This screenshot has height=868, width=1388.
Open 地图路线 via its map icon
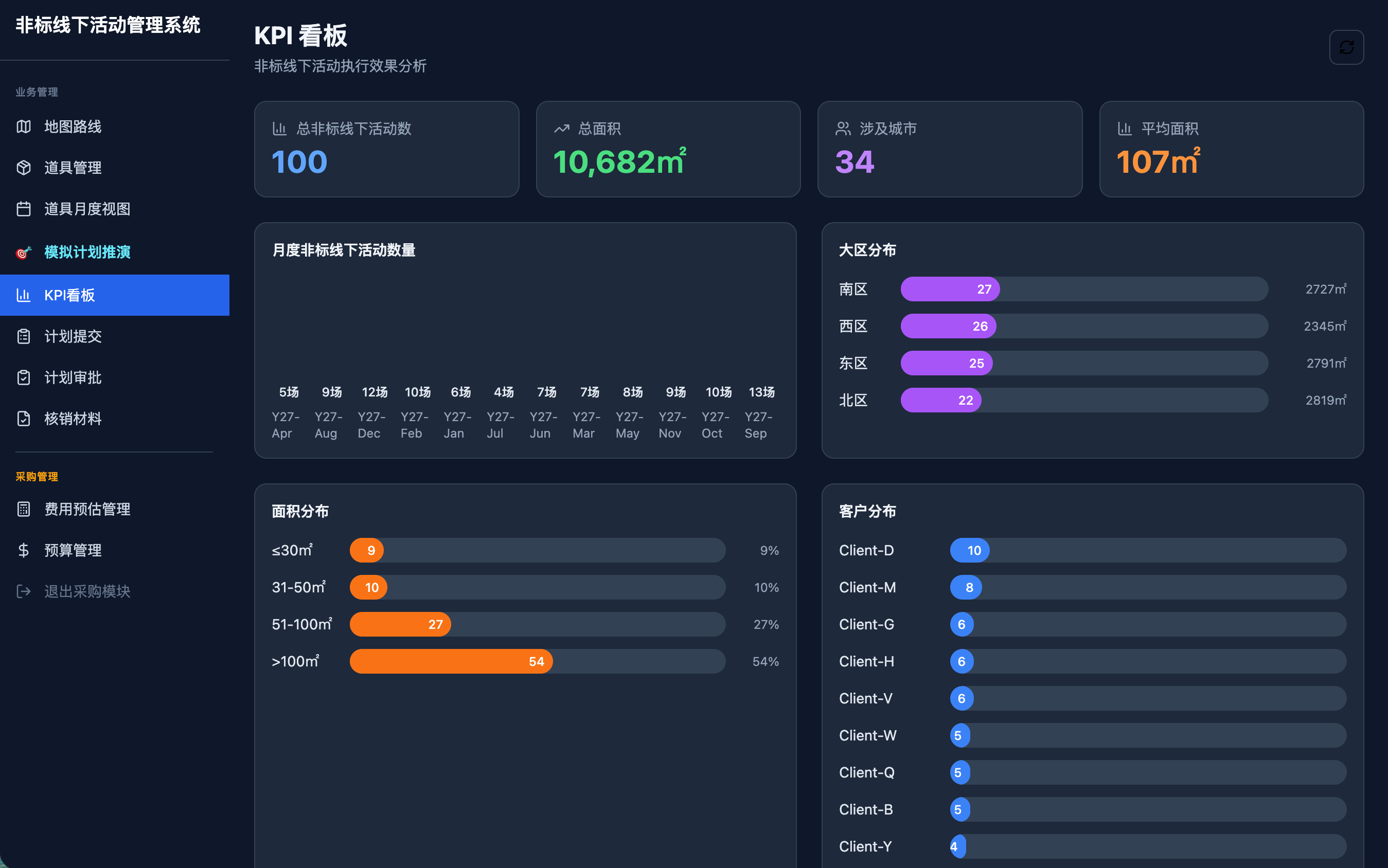(x=24, y=126)
